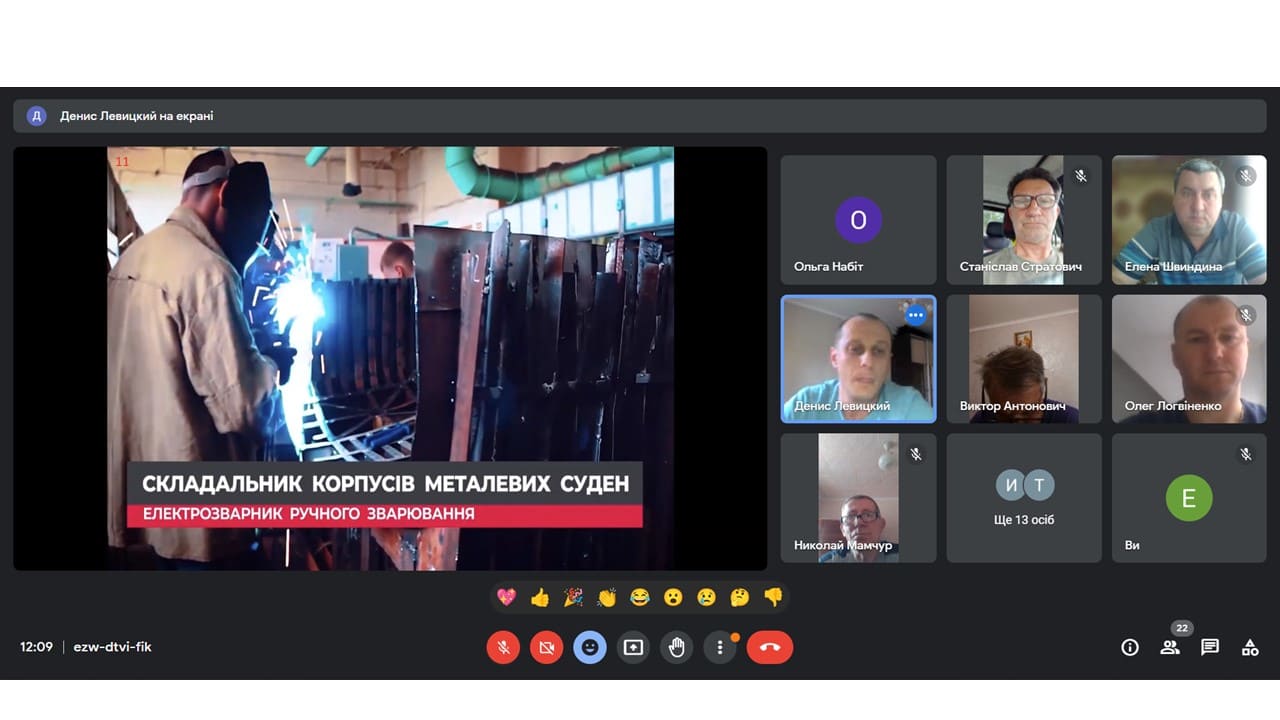
Task: Send the party popper reaction
Action: pos(573,597)
